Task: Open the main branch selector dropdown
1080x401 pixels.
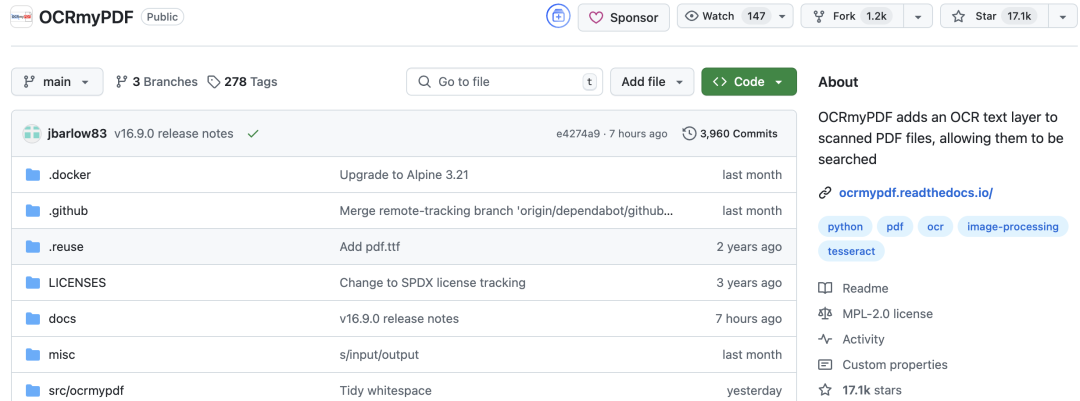Action: (x=57, y=82)
